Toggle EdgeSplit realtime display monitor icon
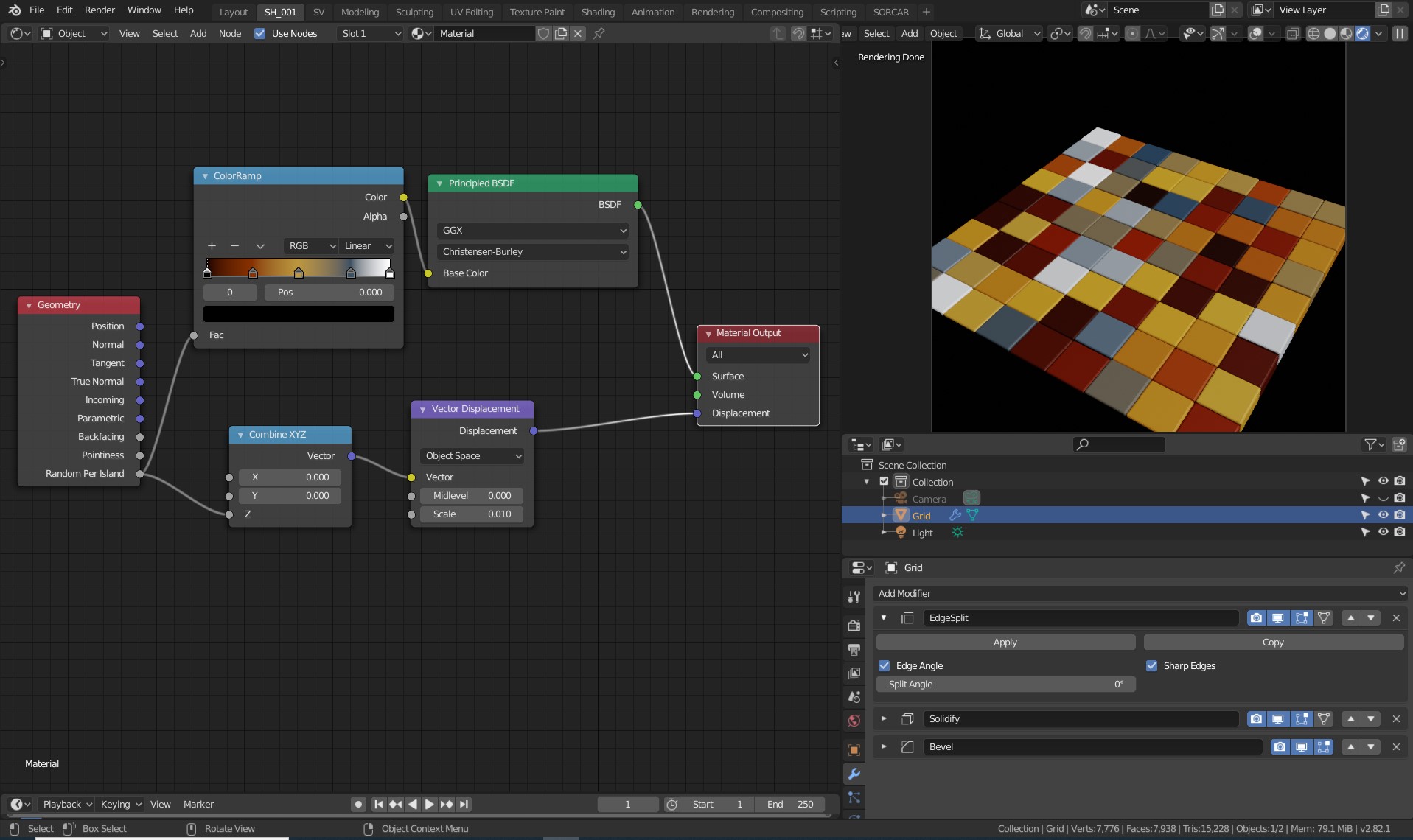Screen dimensions: 1413x840 pyautogui.click(x=1277, y=618)
